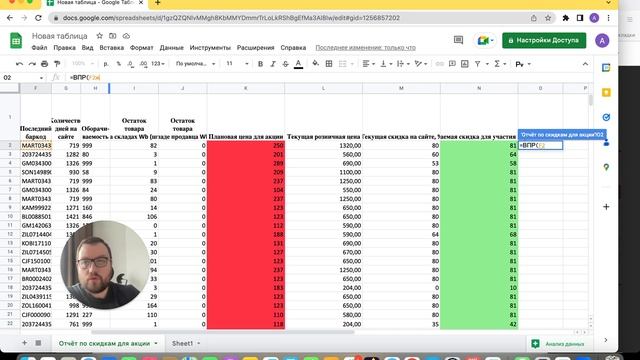Viewport: 640px width, 360px height.
Task: Click the Настройки Доступа share button
Action: (544, 40)
